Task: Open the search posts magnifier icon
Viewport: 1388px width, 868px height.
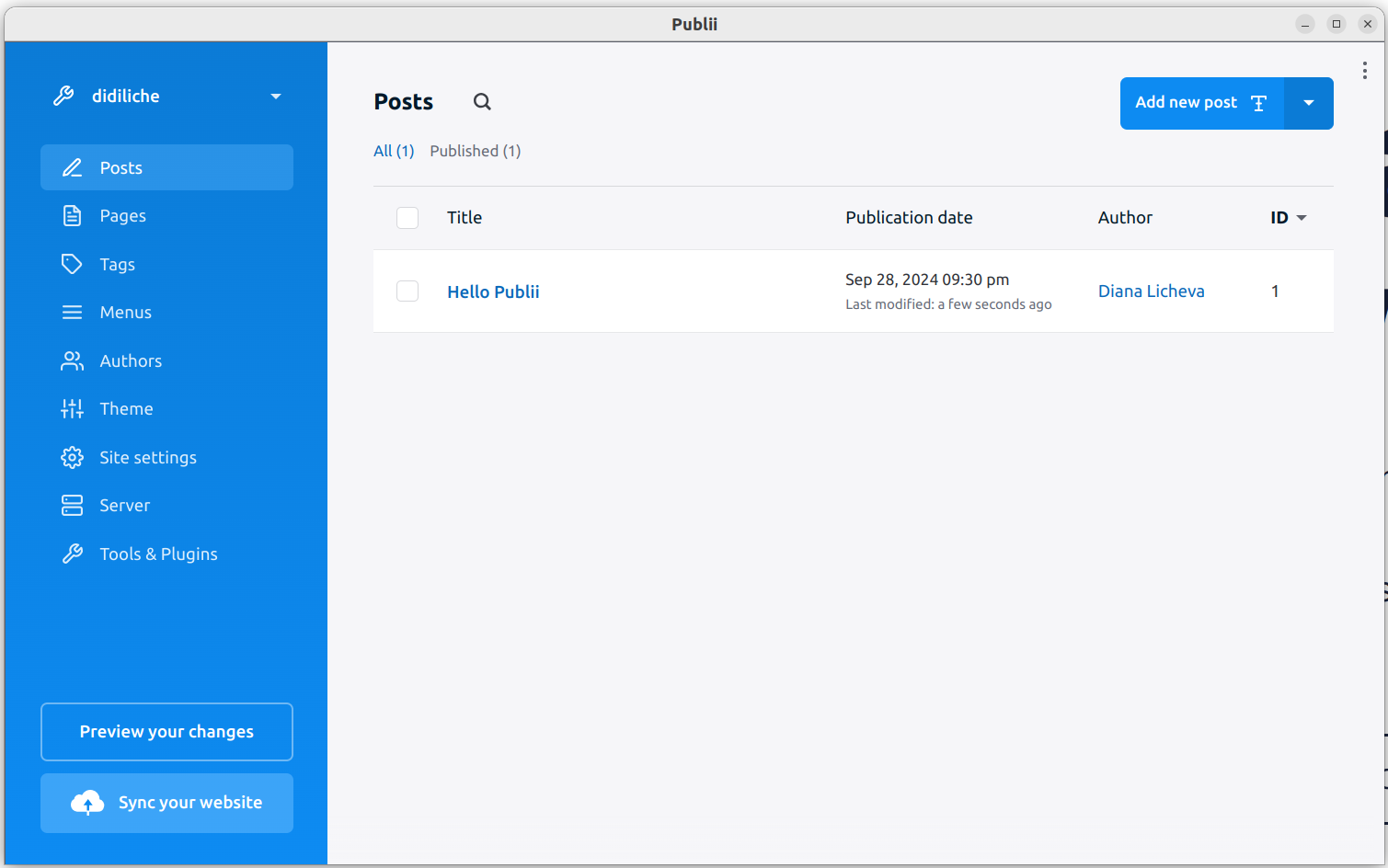Action: [482, 102]
